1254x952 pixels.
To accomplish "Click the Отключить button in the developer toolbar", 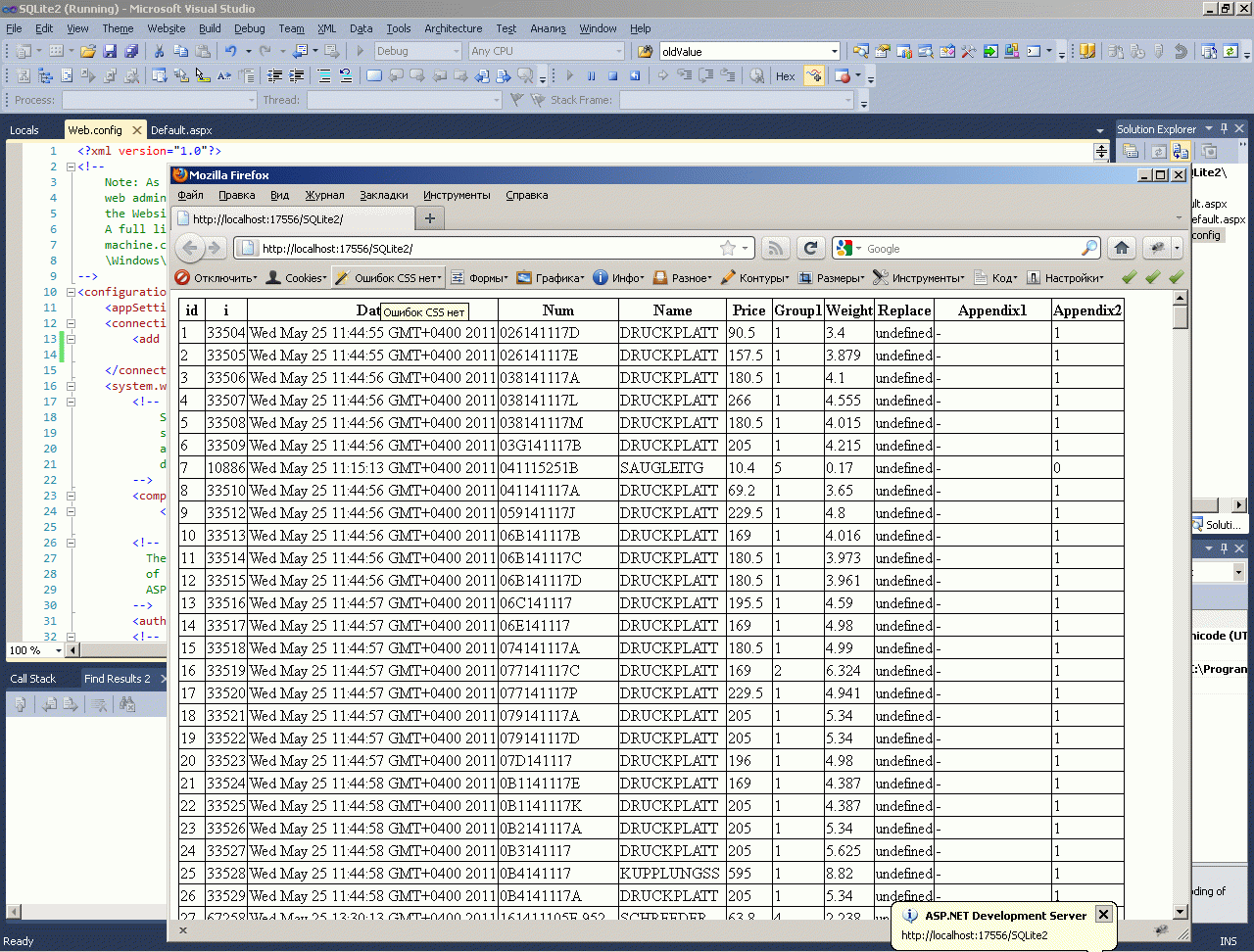I will click(x=217, y=278).
